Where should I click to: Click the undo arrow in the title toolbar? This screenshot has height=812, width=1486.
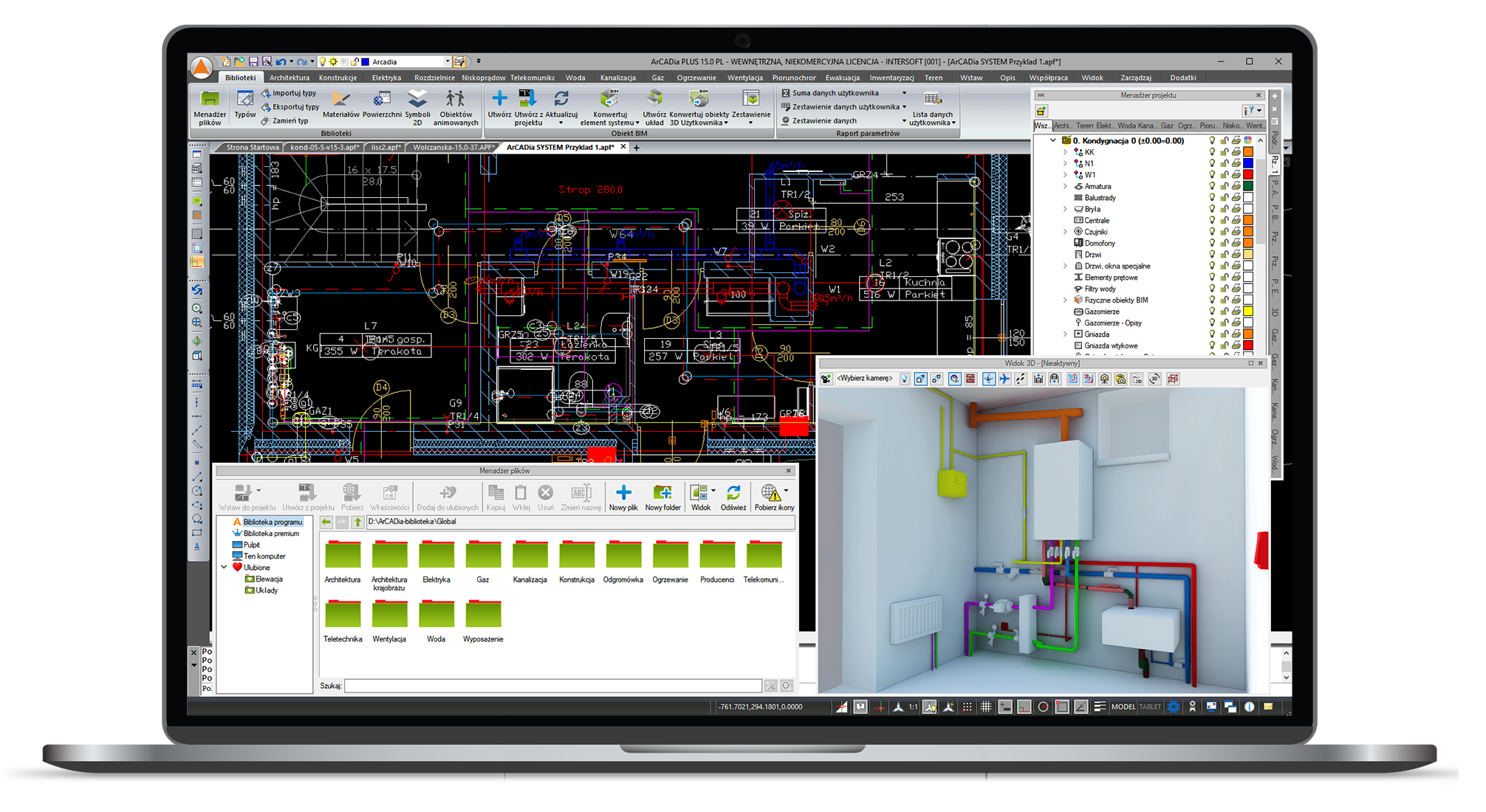pos(281,62)
